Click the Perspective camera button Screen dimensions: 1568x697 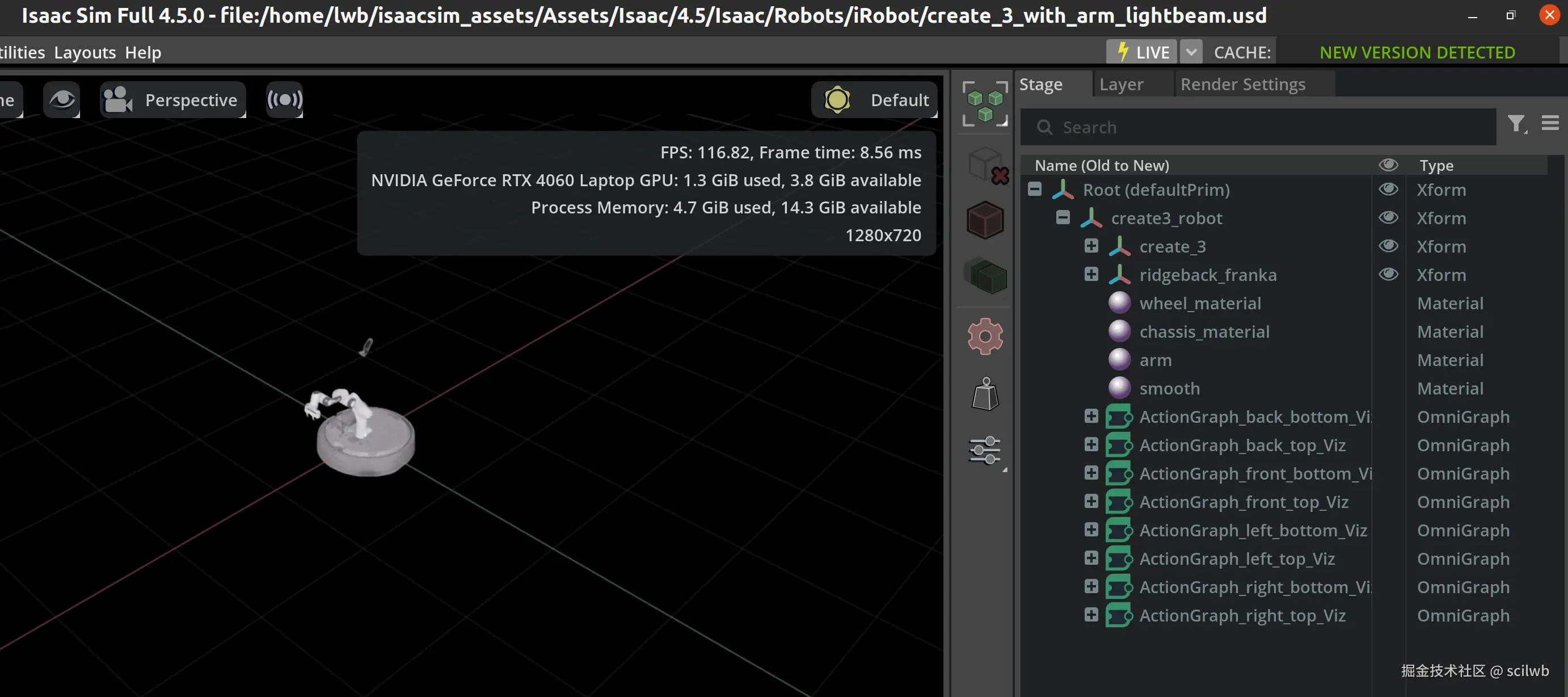pos(172,99)
